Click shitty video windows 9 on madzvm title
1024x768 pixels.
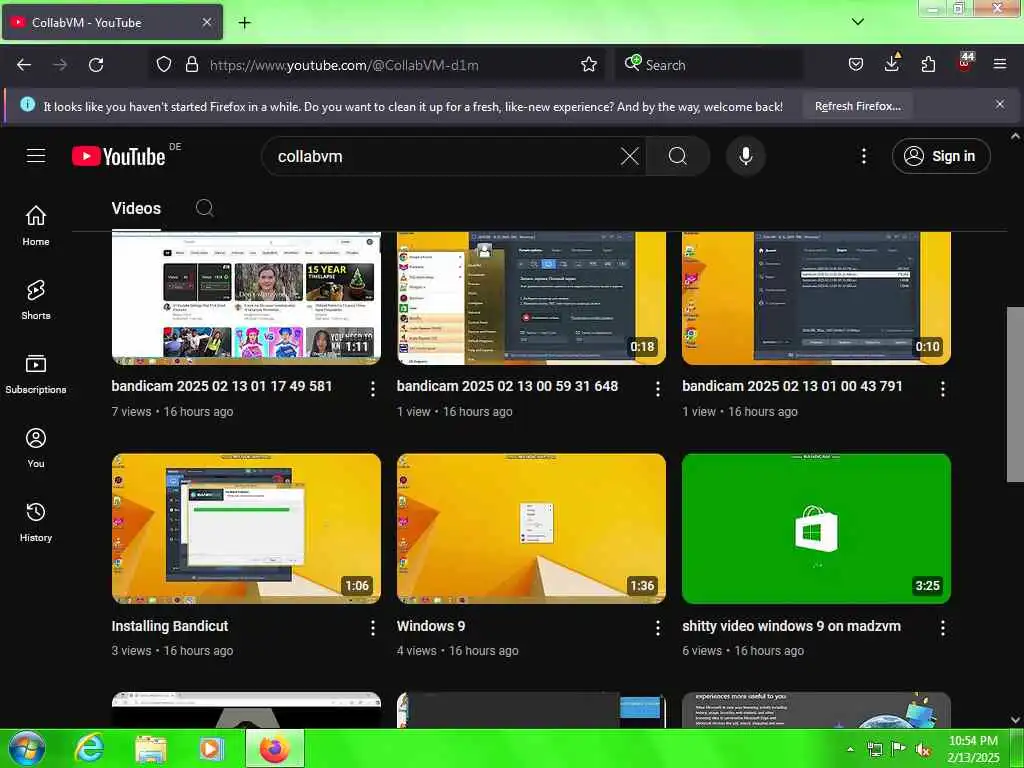[x=792, y=626]
